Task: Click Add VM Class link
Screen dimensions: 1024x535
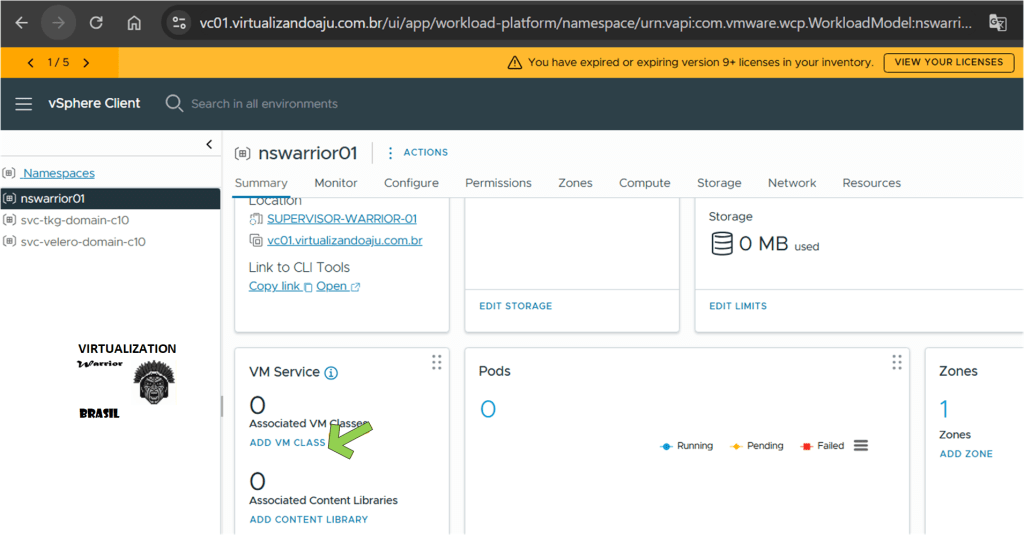Action: click(287, 443)
